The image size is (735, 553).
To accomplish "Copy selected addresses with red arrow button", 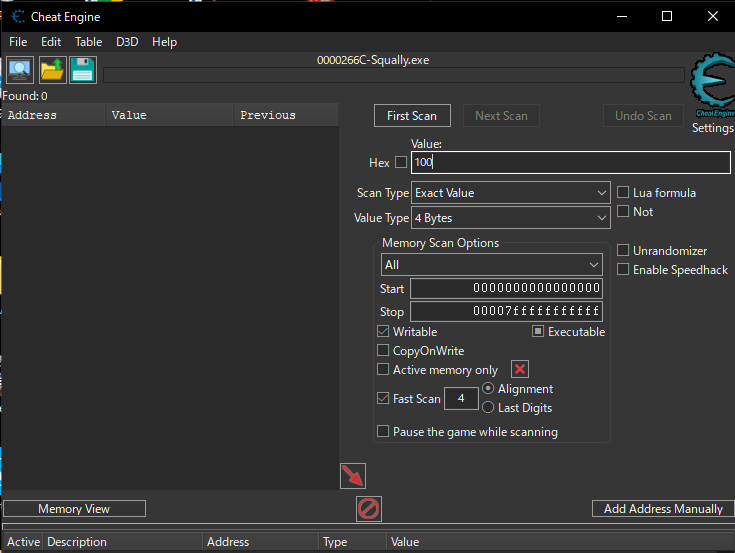I will 352,476.
